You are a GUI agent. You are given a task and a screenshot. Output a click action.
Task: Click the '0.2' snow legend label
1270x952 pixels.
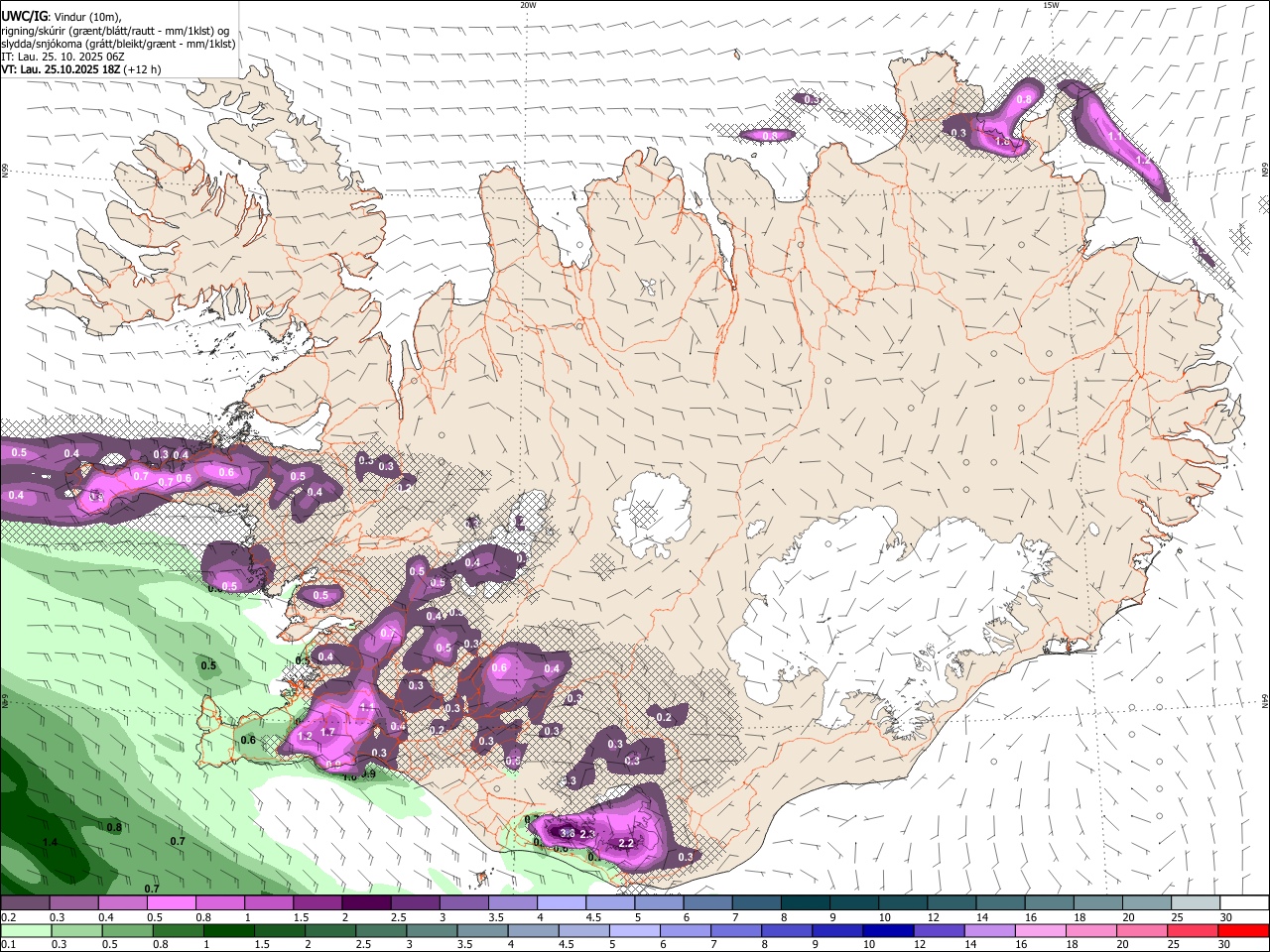pyautogui.click(x=7, y=917)
